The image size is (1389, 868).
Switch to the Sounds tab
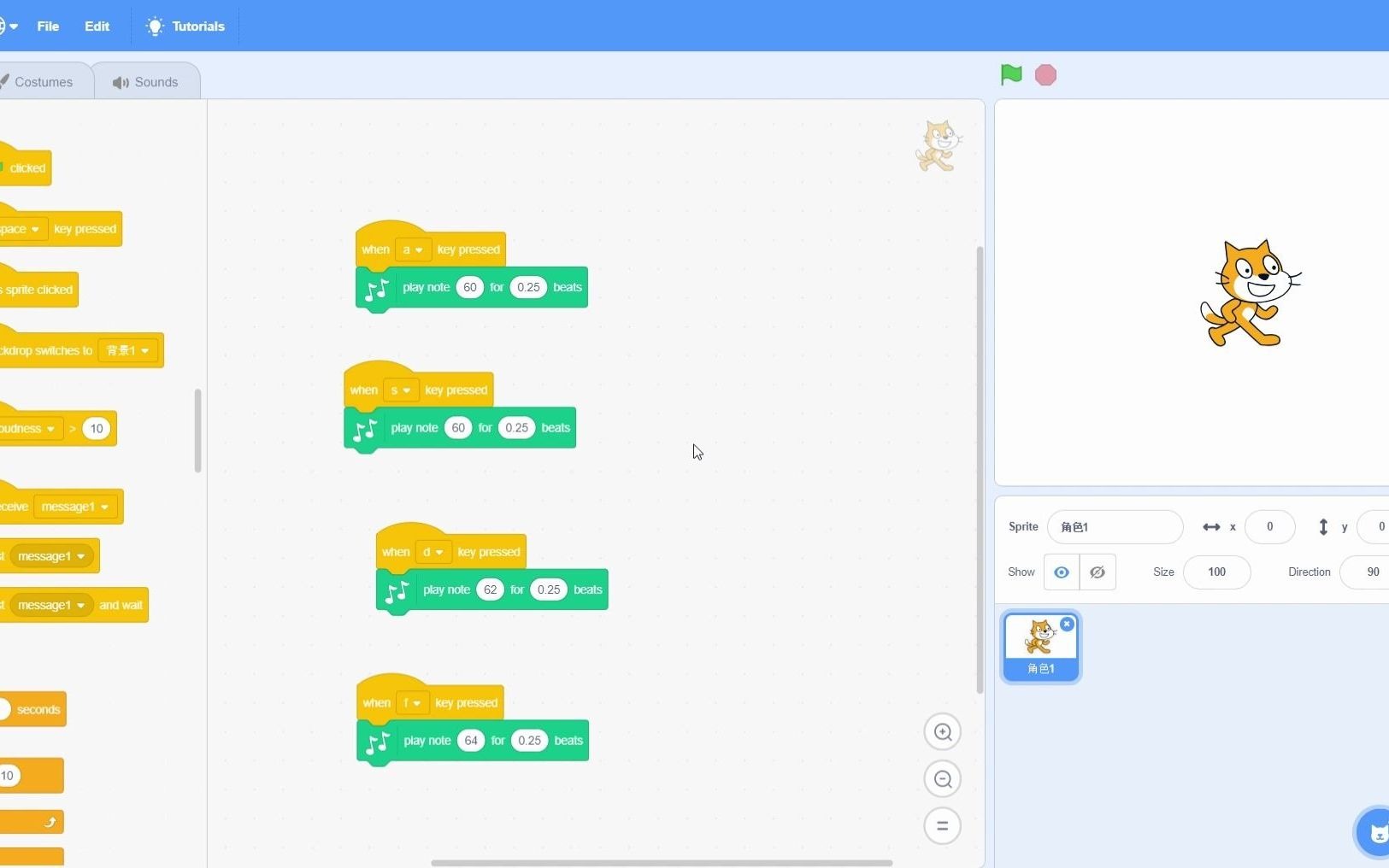pos(146,81)
